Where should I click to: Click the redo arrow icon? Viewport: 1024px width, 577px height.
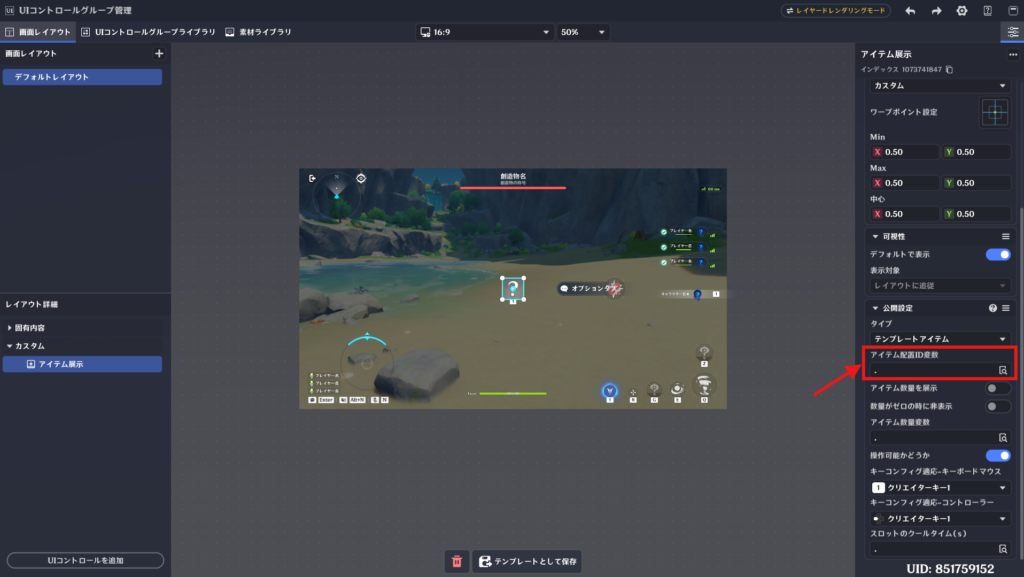(936, 10)
